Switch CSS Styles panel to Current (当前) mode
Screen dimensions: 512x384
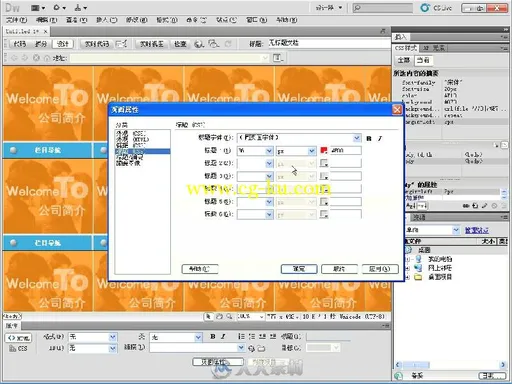click(x=423, y=60)
